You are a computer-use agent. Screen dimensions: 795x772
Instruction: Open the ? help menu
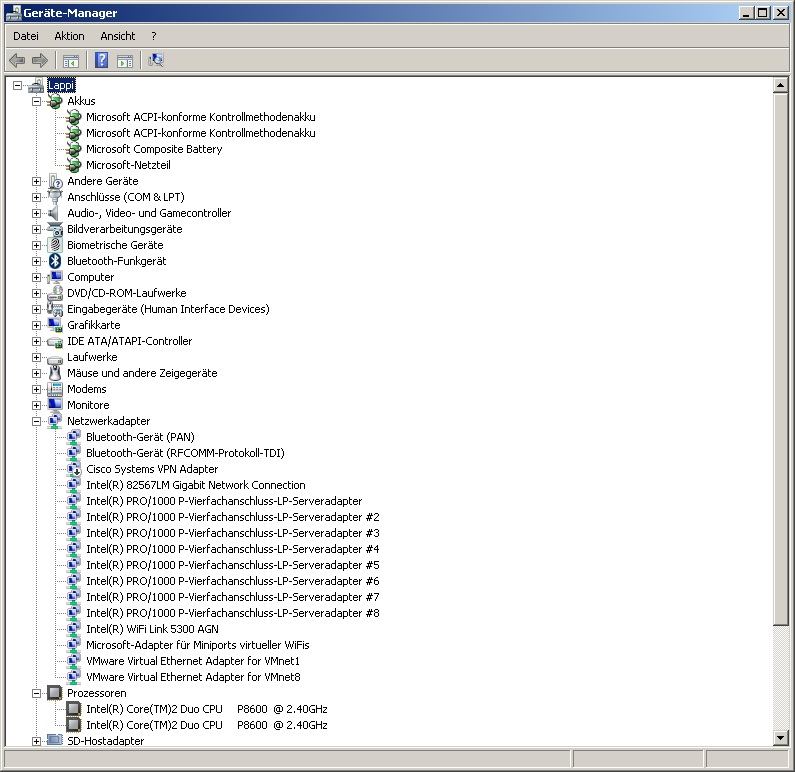pyautogui.click(x=154, y=36)
